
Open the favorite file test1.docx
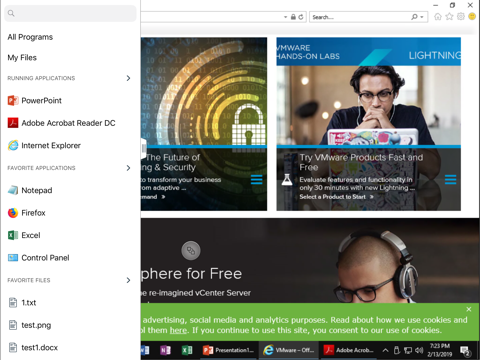pos(33,347)
